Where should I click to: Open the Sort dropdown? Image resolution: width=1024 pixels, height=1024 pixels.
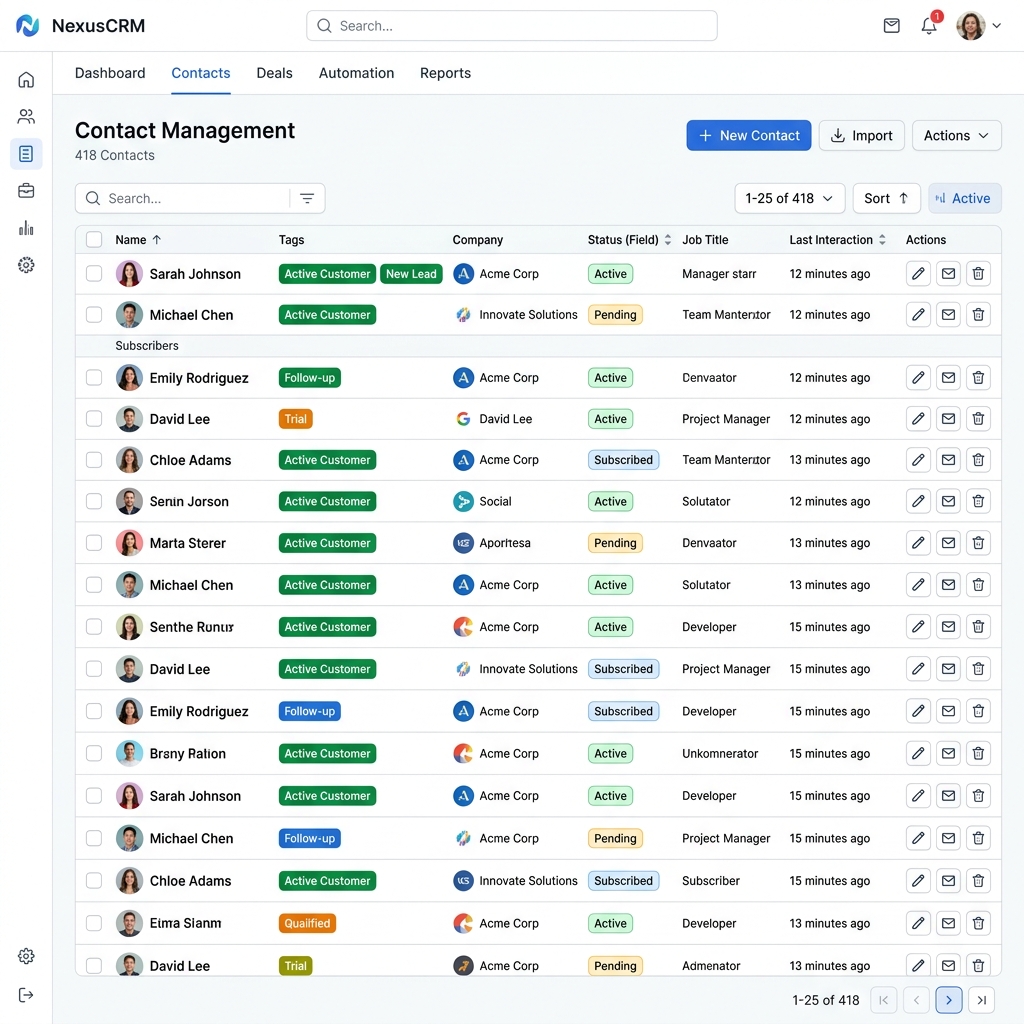pos(886,199)
